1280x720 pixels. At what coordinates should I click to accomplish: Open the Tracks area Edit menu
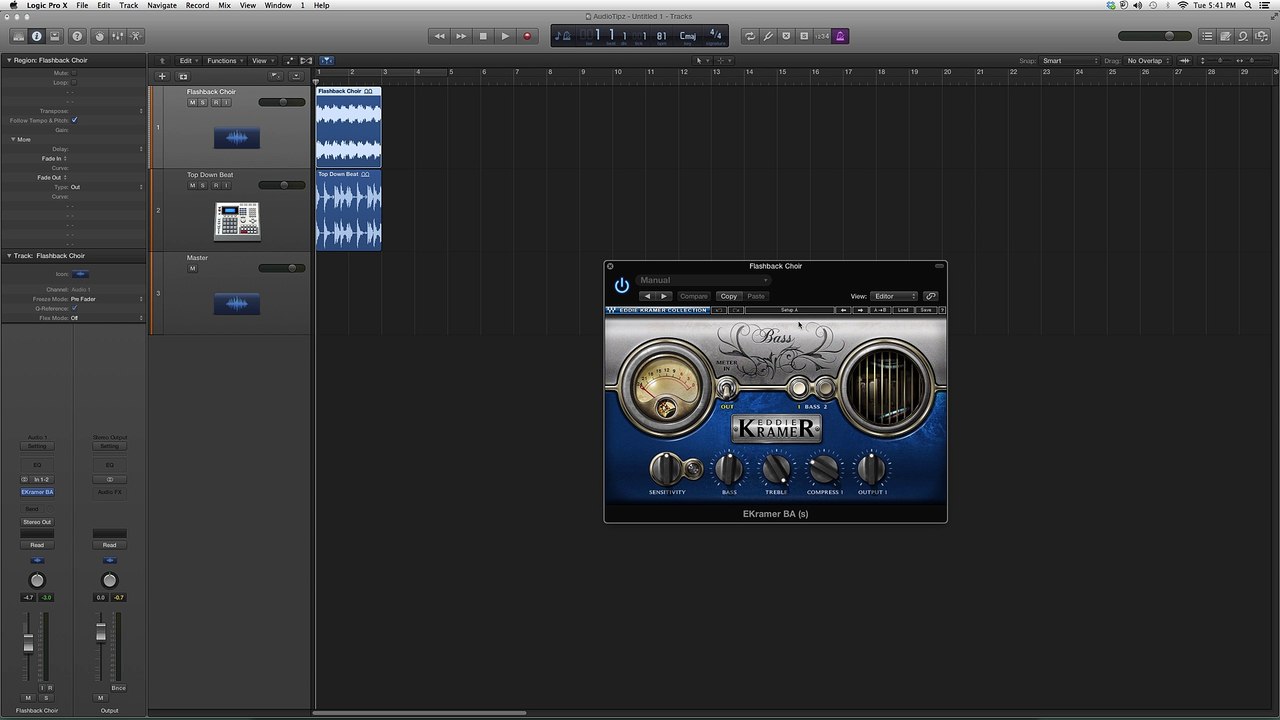(188, 61)
